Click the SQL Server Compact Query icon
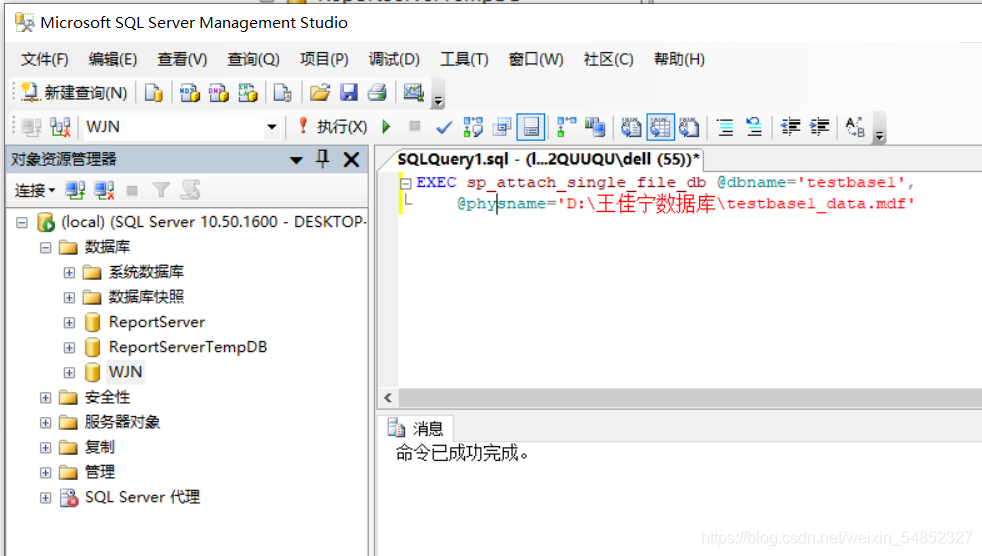 (x=282, y=93)
